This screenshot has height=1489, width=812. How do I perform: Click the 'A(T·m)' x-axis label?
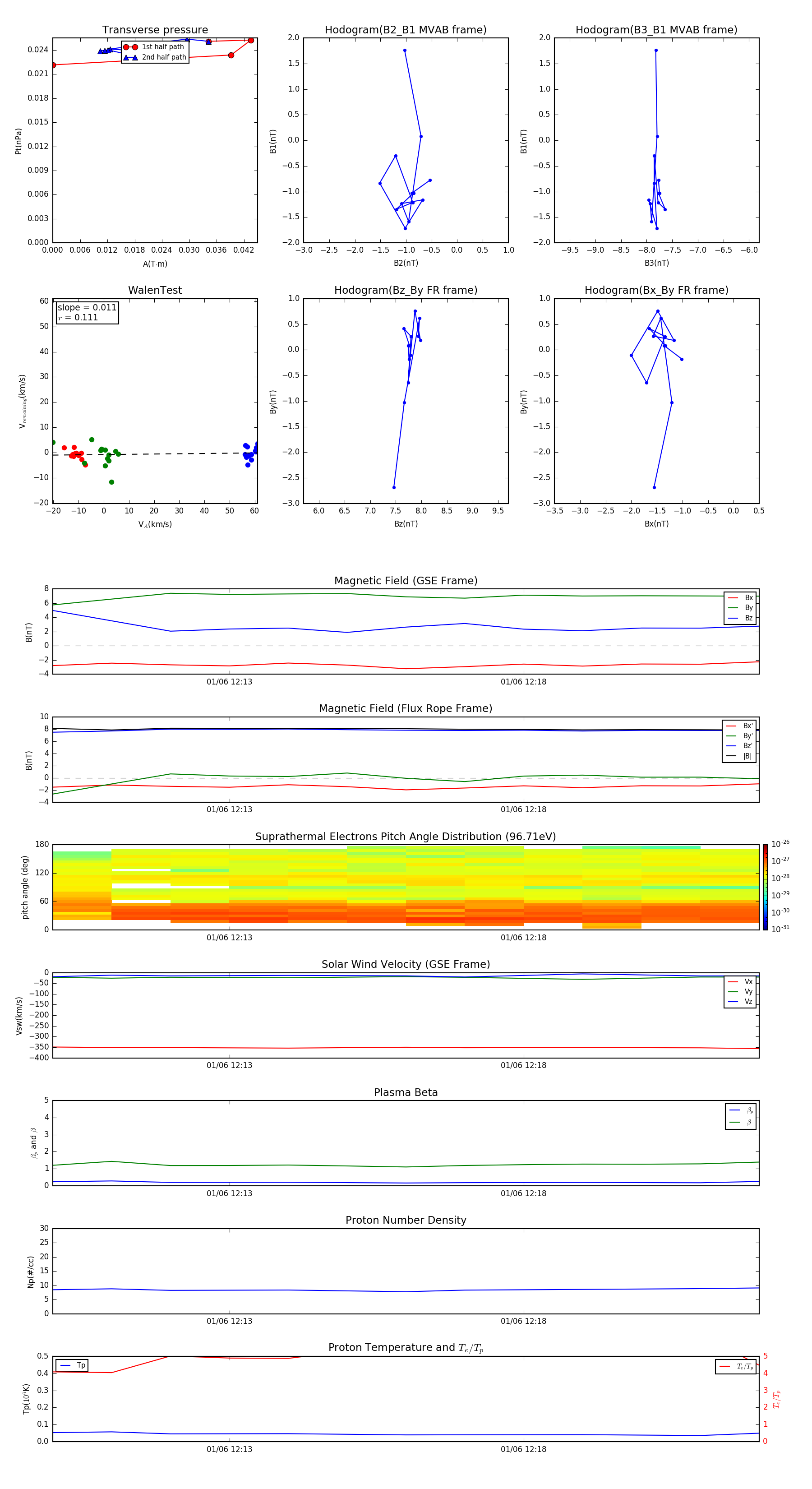[x=155, y=264]
